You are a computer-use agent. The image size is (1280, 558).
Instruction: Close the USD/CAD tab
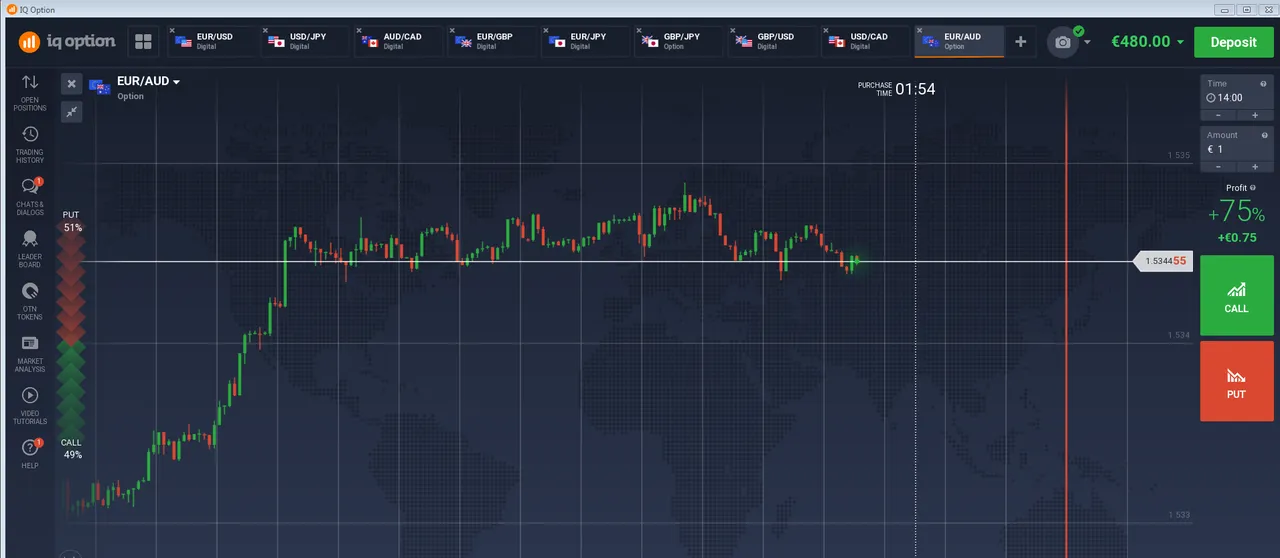(x=827, y=30)
